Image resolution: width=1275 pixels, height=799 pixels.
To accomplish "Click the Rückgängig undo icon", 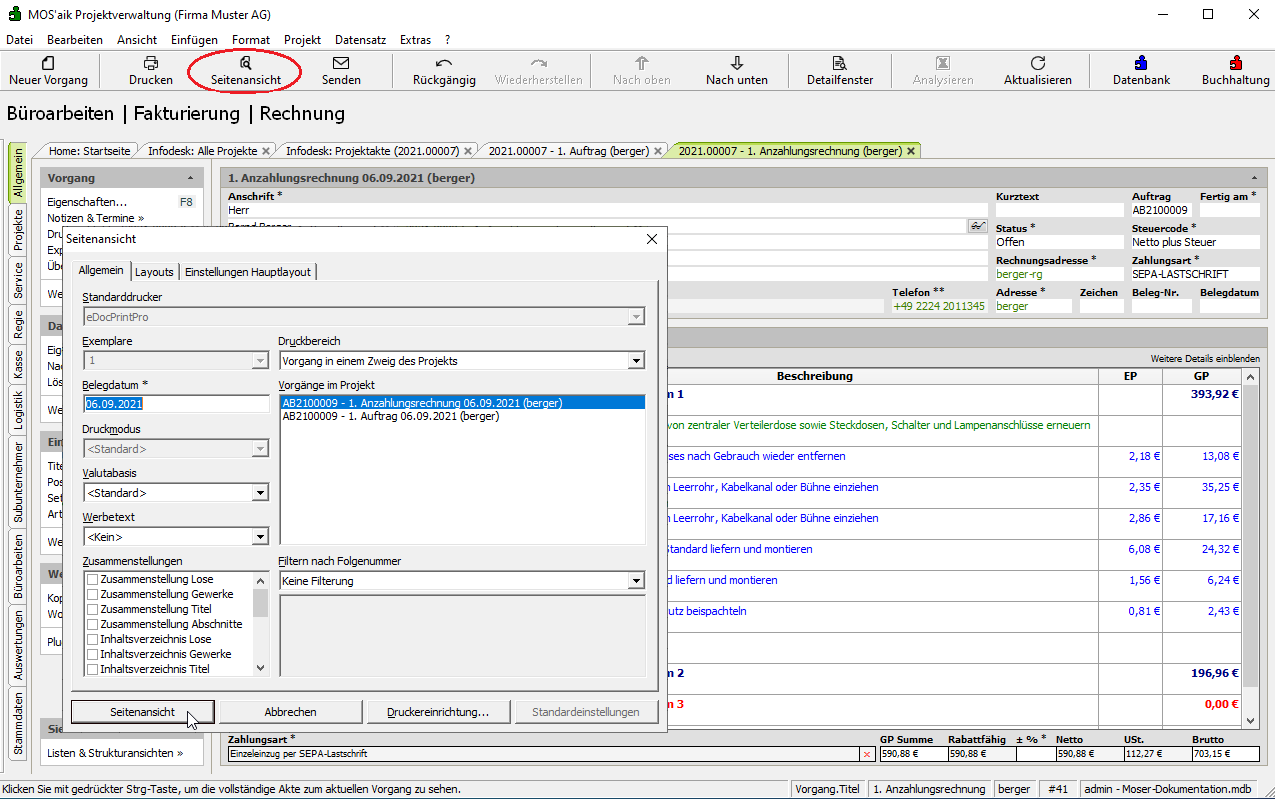I will point(444,63).
